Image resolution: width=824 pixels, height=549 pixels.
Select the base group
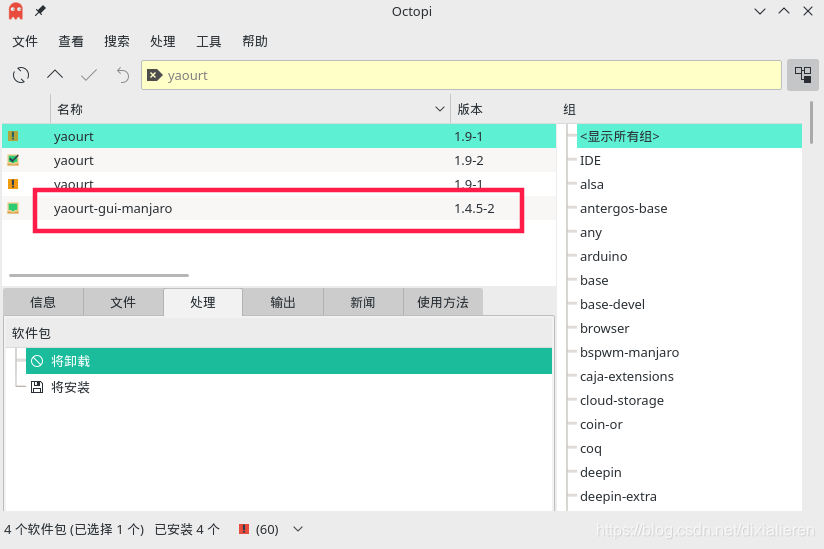point(594,281)
